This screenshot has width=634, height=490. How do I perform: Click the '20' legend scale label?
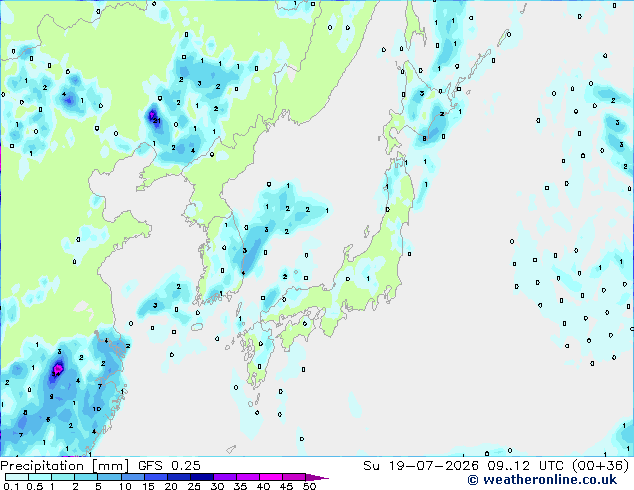point(171,486)
